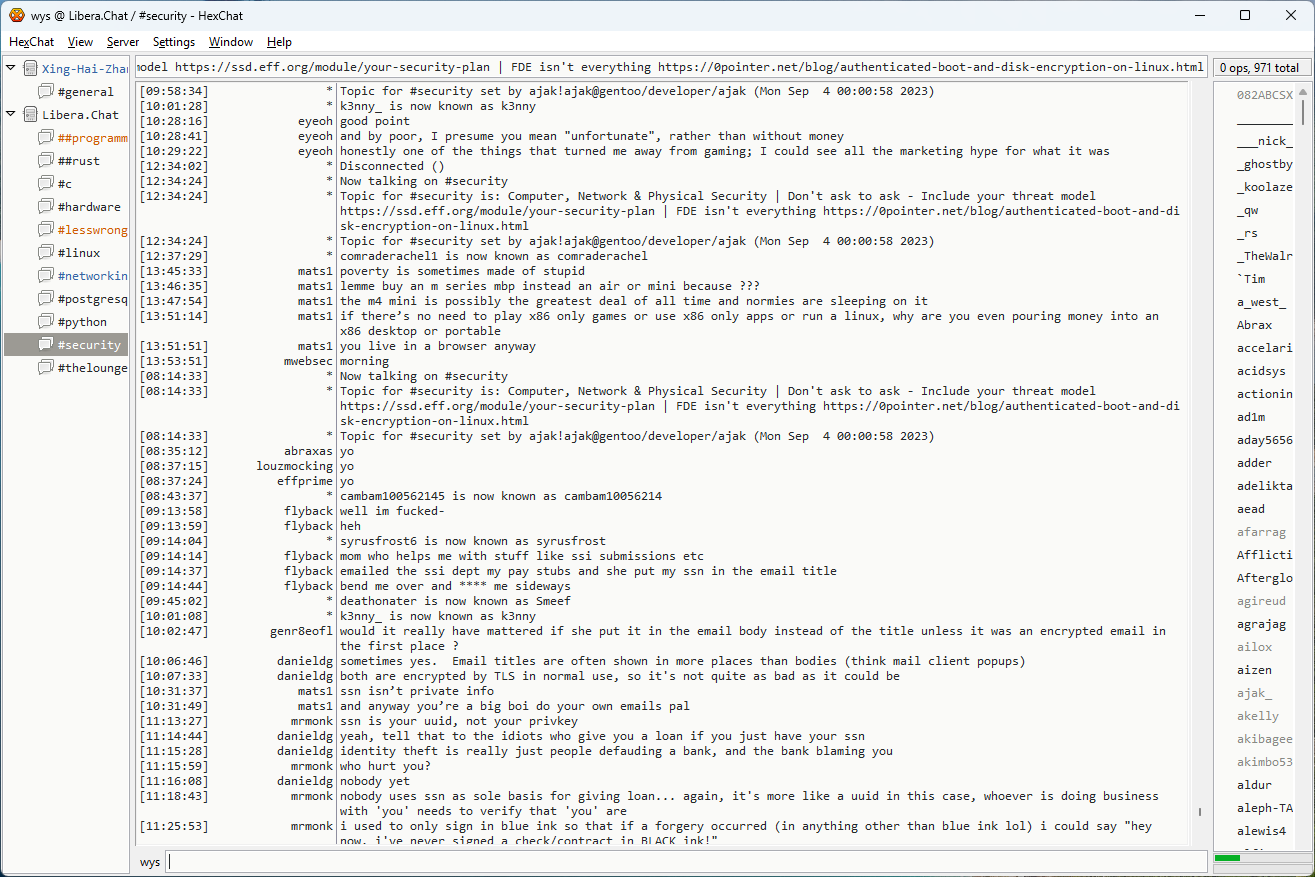Select user Abrax in the user list
1315x877 pixels.
pyautogui.click(x=1254, y=325)
